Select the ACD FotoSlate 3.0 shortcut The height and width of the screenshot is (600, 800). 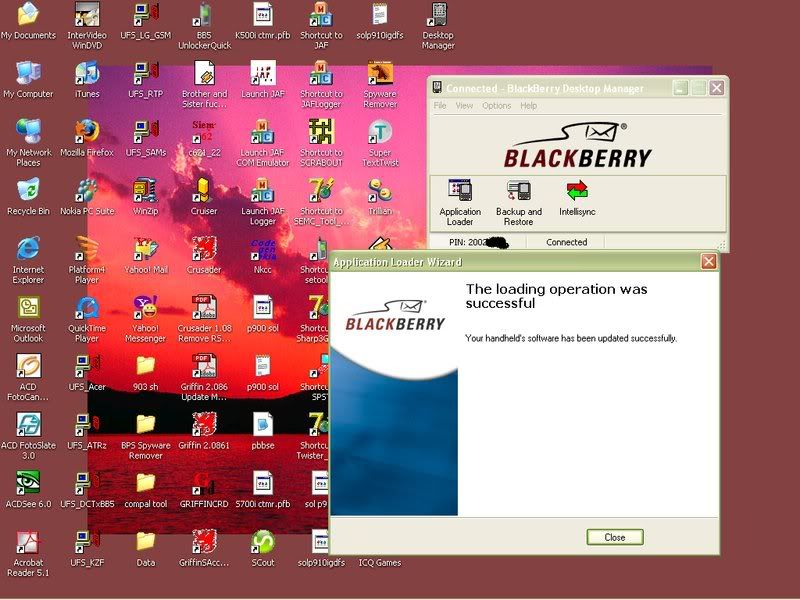tap(28, 437)
